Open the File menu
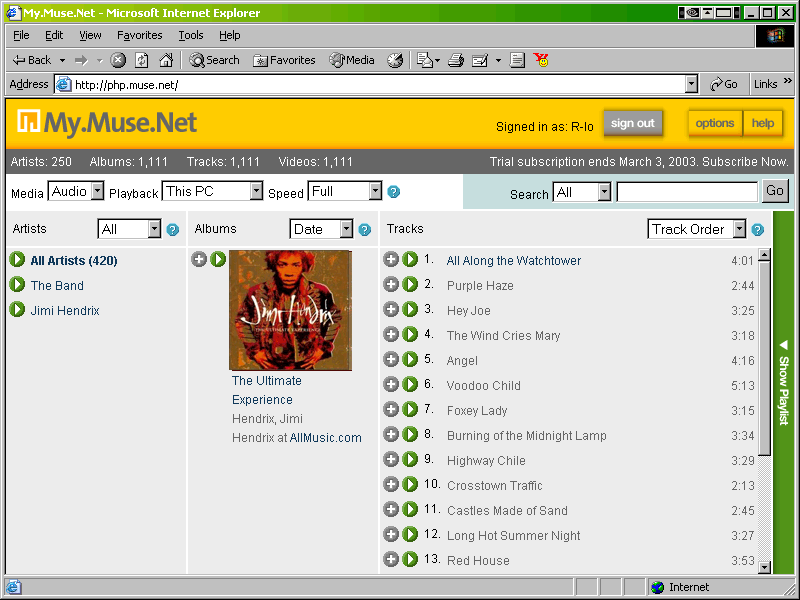Viewport: 800px width, 600px height. click(x=21, y=35)
